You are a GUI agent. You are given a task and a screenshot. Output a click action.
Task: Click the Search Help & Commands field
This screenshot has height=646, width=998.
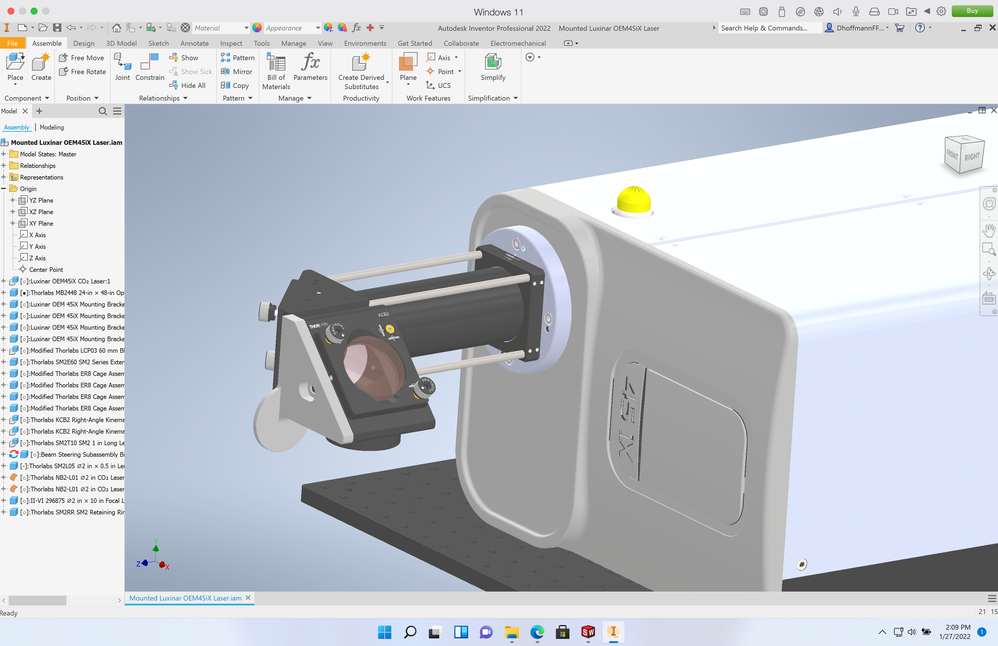pyautogui.click(x=769, y=28)
